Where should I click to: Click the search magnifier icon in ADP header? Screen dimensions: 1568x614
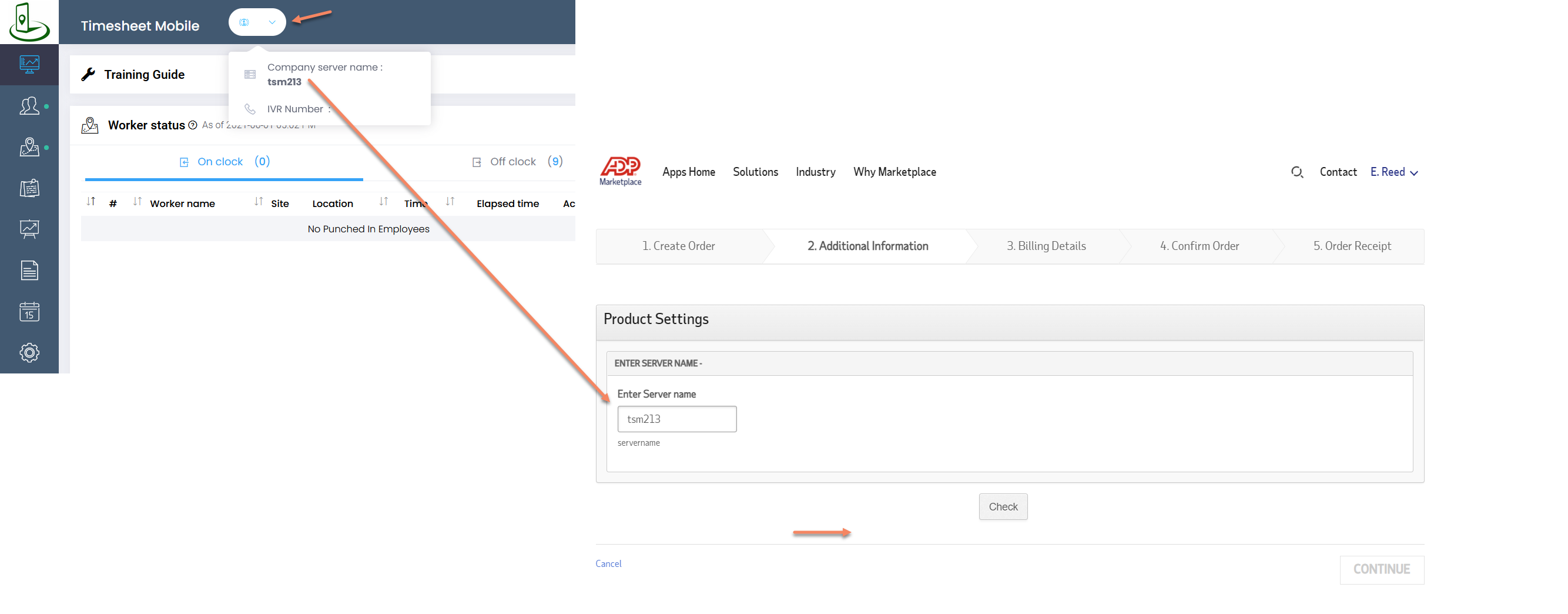[1296, 172]
